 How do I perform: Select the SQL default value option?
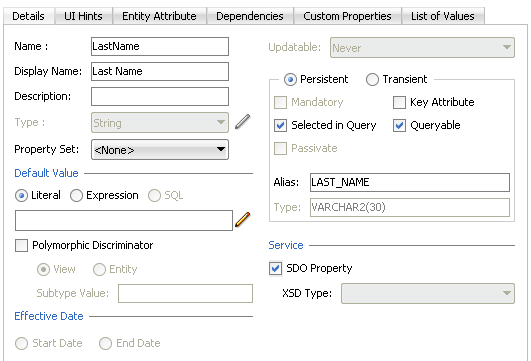click(154, 195)
